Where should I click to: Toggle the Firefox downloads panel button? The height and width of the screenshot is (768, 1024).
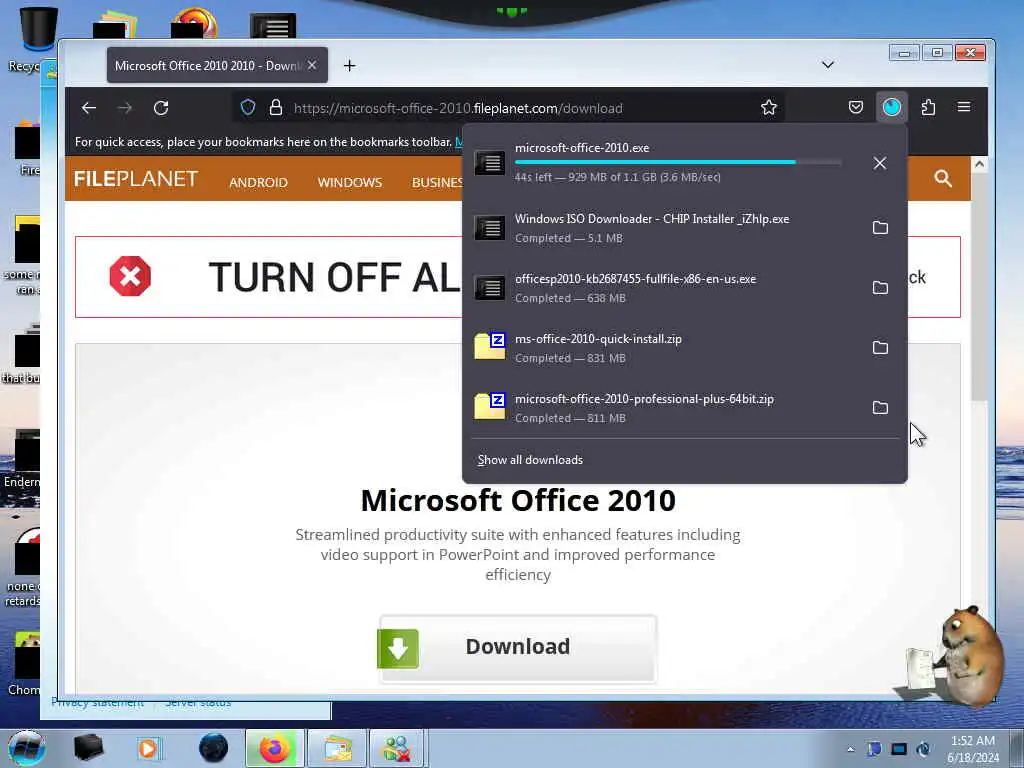click(x=891, y=107)
